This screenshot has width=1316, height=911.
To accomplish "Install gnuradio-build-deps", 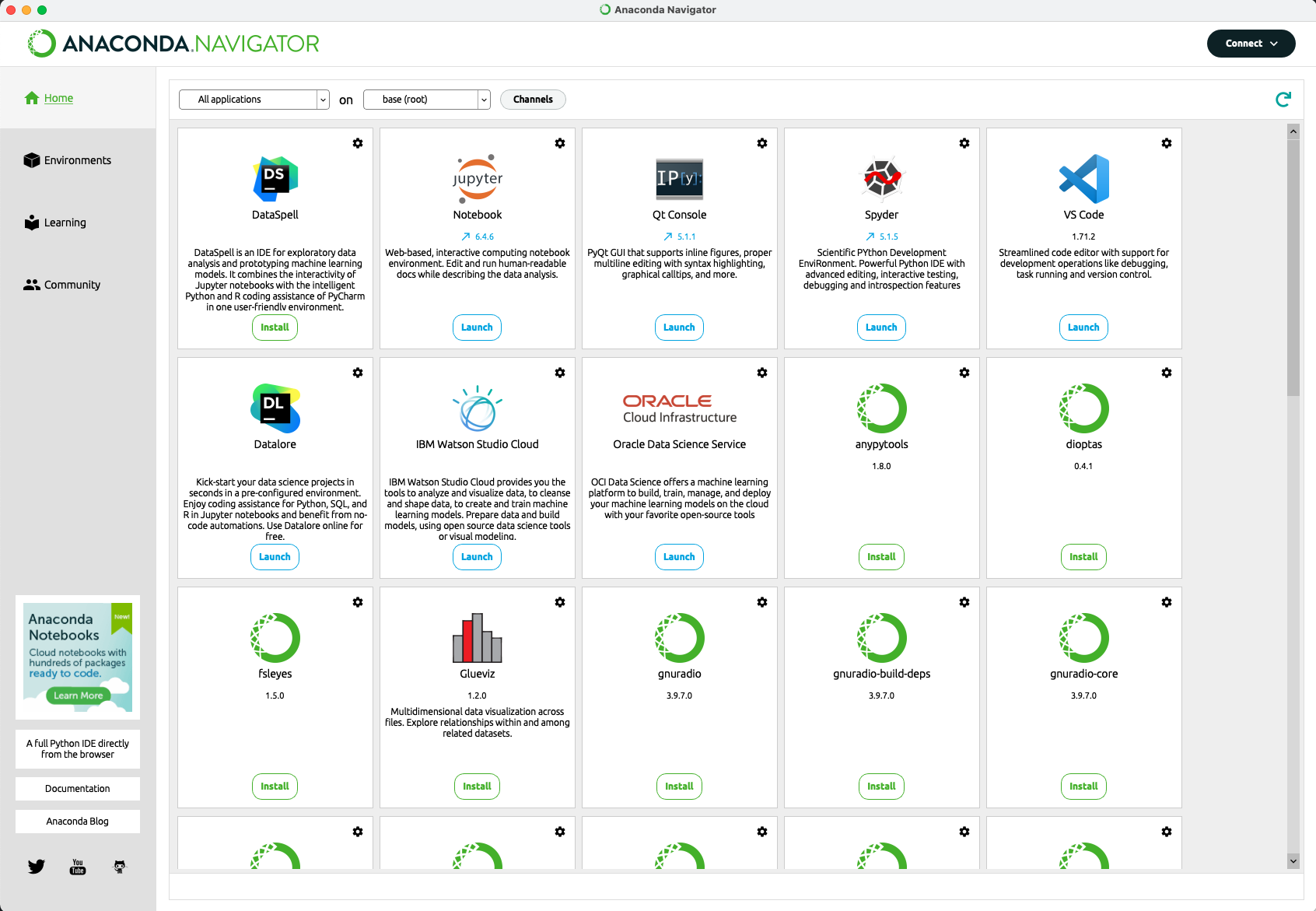I will click(x=881, y=787).
